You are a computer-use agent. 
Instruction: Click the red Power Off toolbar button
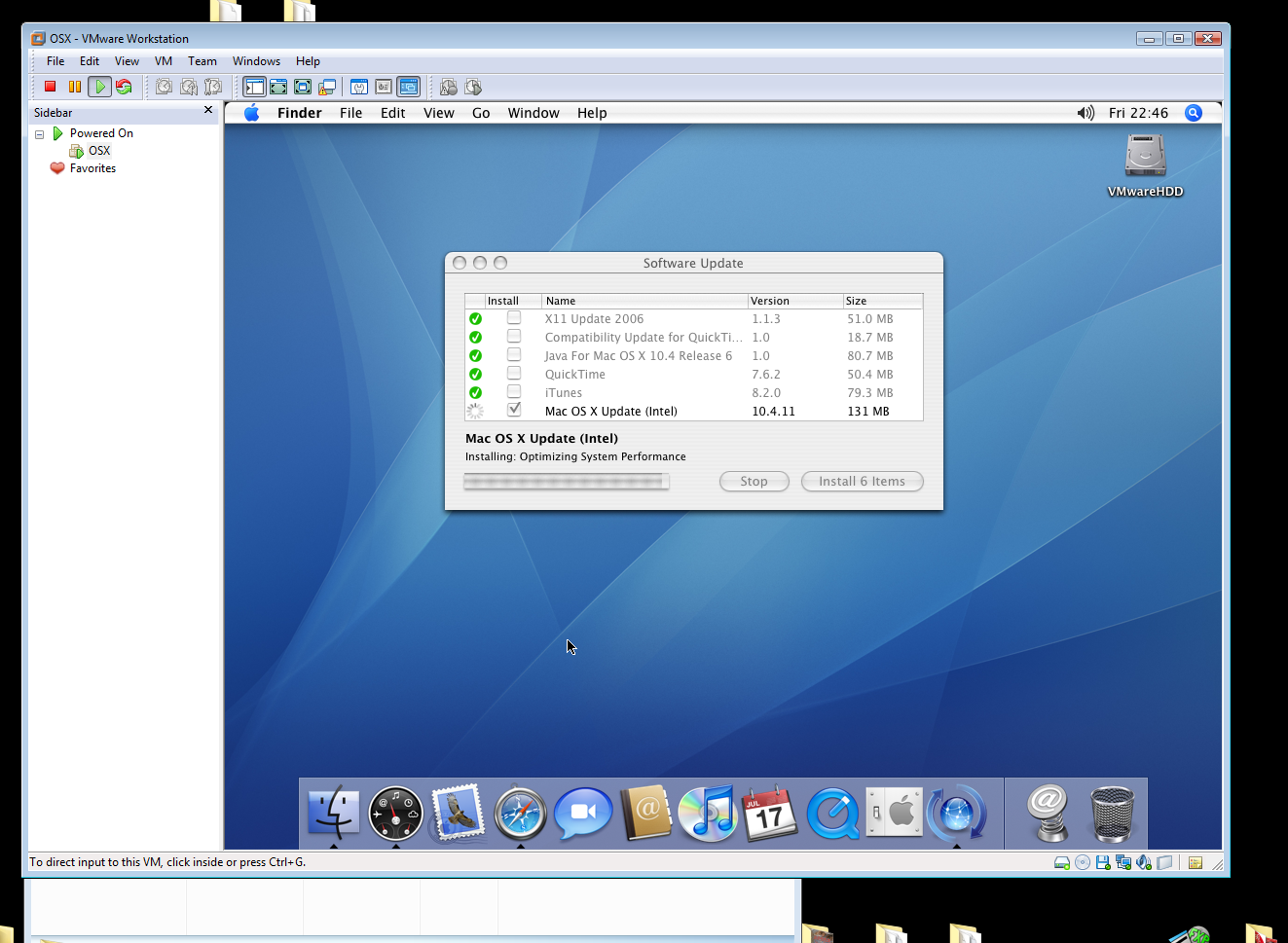coord(50,87)
